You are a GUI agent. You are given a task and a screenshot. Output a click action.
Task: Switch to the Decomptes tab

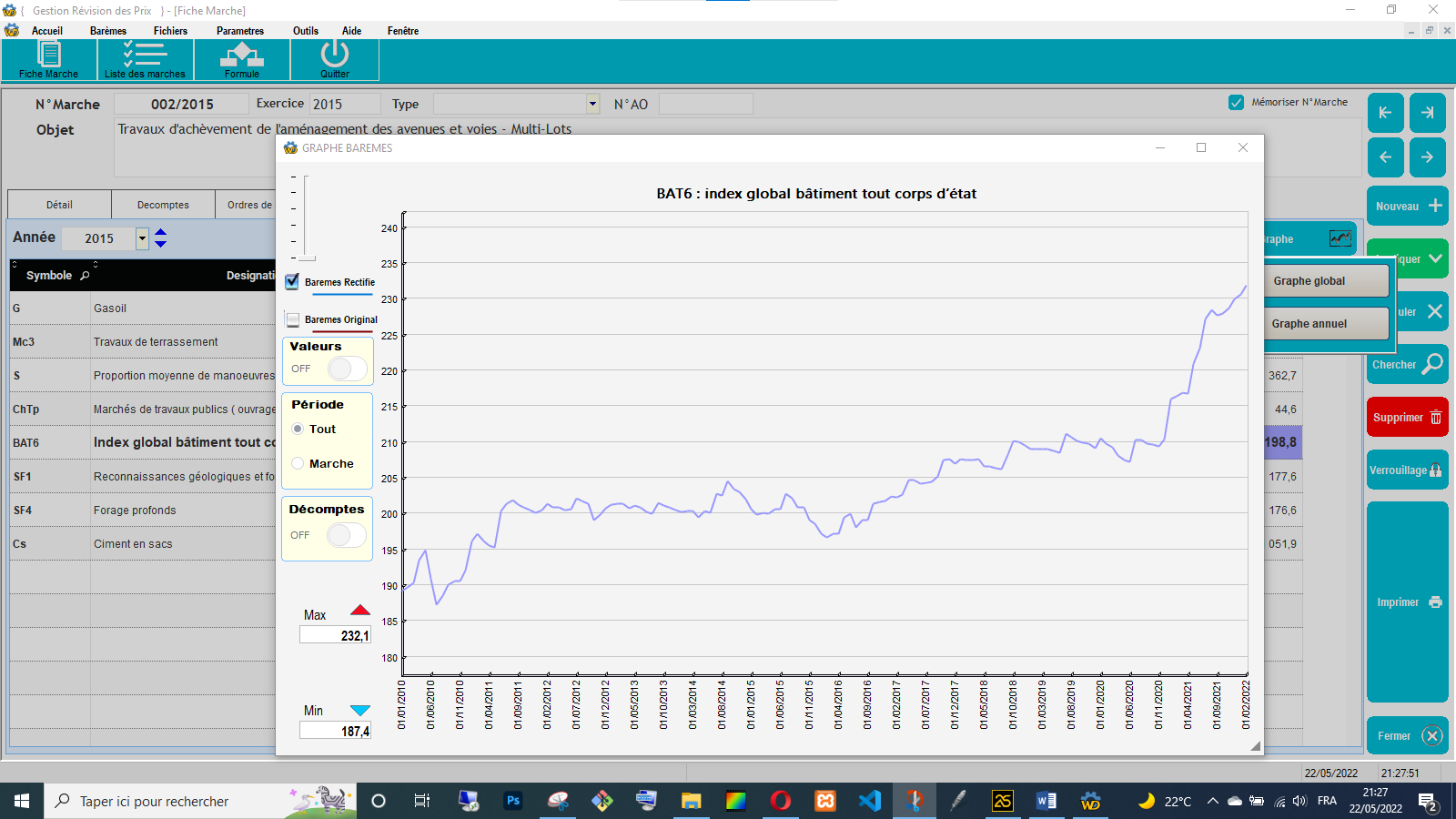pyautogui.click(x=163, y=205)
